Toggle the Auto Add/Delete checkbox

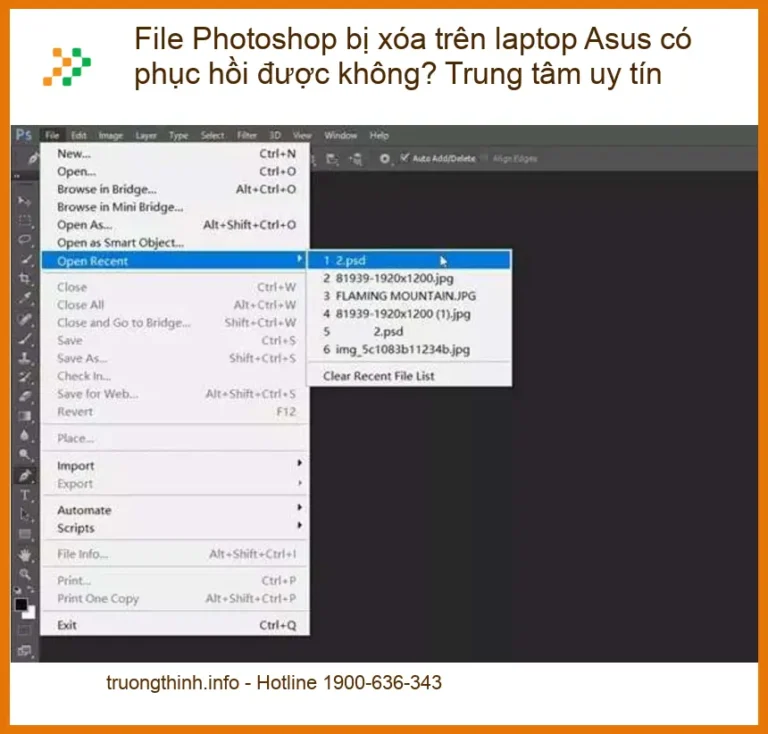404,158
